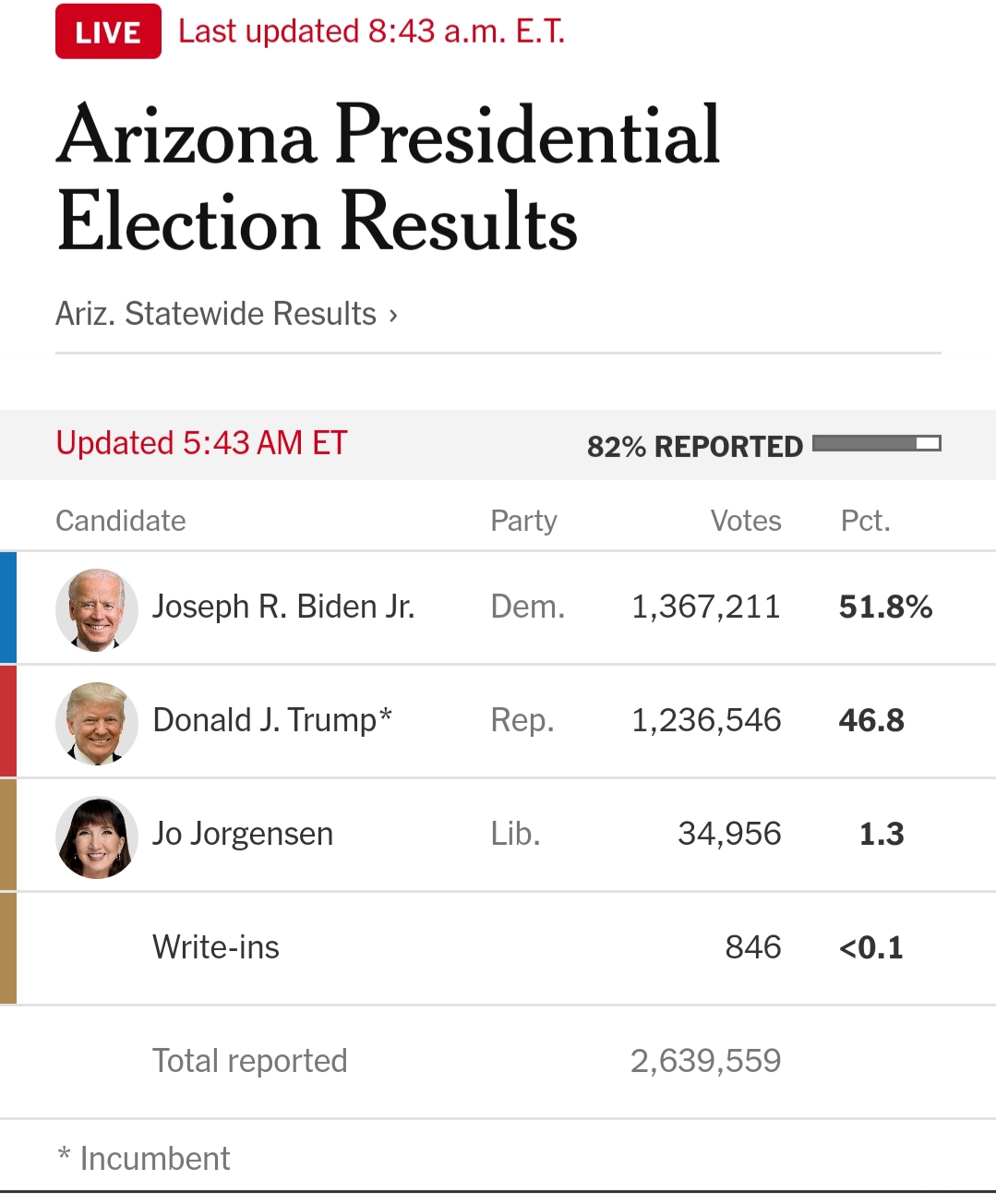
Task: Click the red LIVE badge
Action: point(108,32)
